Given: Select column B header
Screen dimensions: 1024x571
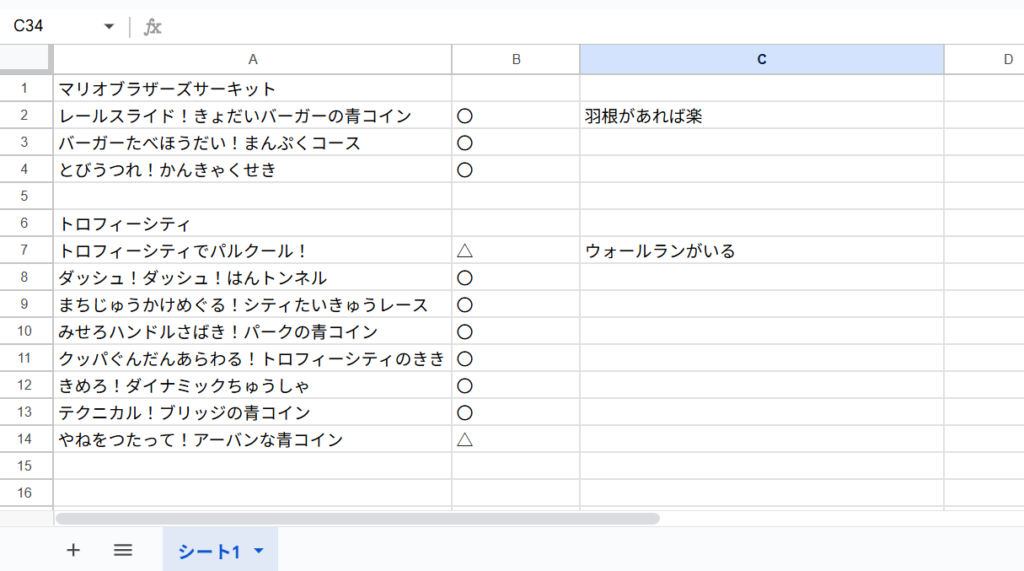Looking at the screenshot, I should (516, 59).
